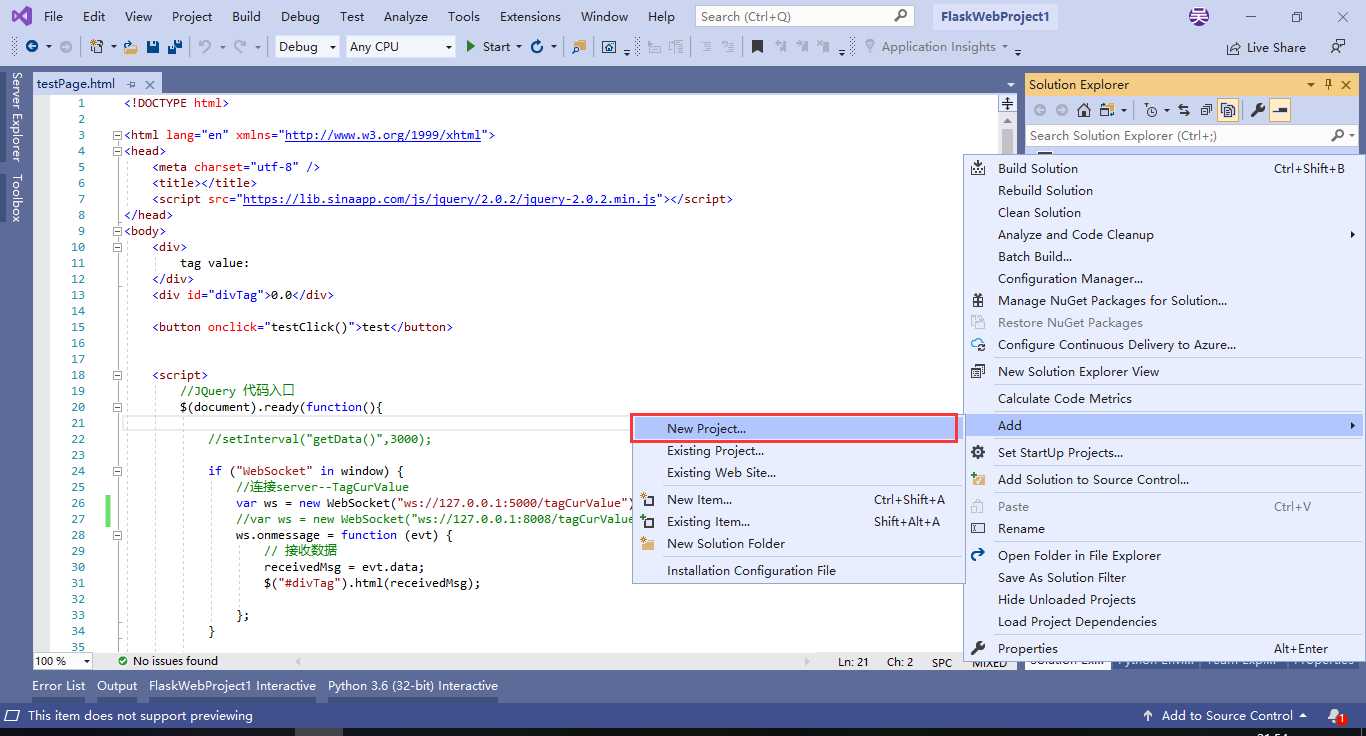
Task: Toggle Auto Hide pin on Solution Explorer
Action: coord(1329,85)
